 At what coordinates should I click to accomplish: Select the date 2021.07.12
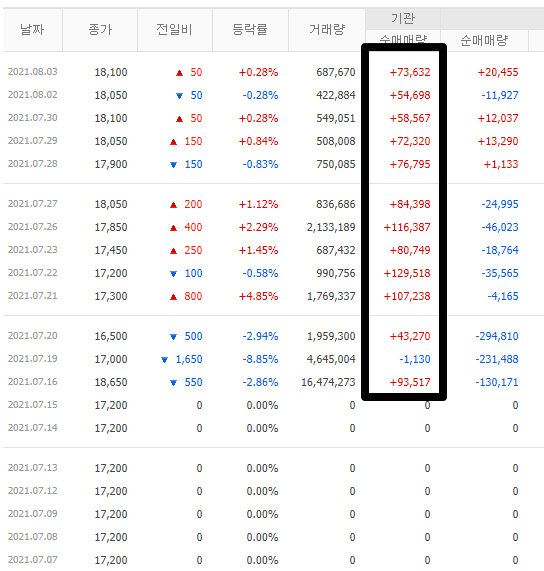point(33,490)
